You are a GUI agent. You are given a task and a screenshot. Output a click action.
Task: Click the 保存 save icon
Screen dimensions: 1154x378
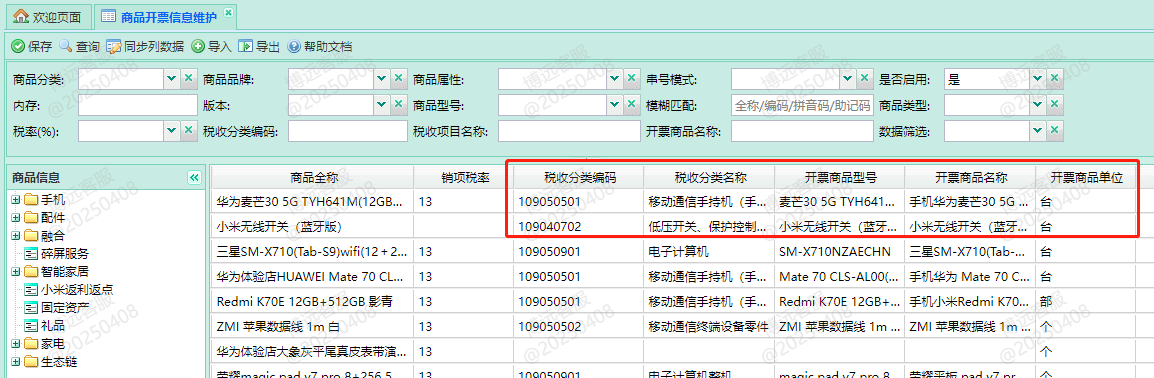pos(18,47)
